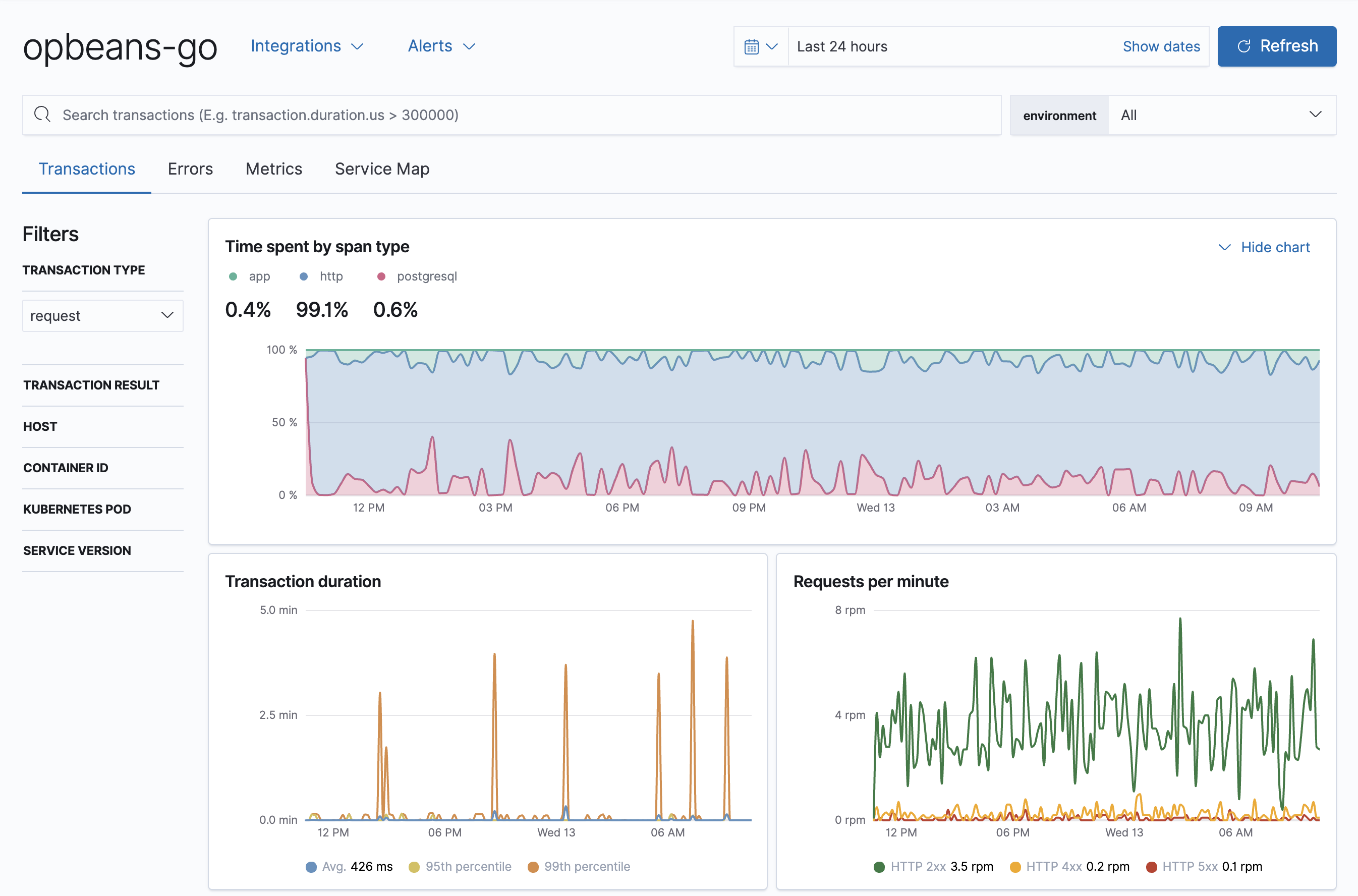Viewport: 1358px width, 896px height.
Task: Switch to the Errors tab
Action: click(191, 168)
